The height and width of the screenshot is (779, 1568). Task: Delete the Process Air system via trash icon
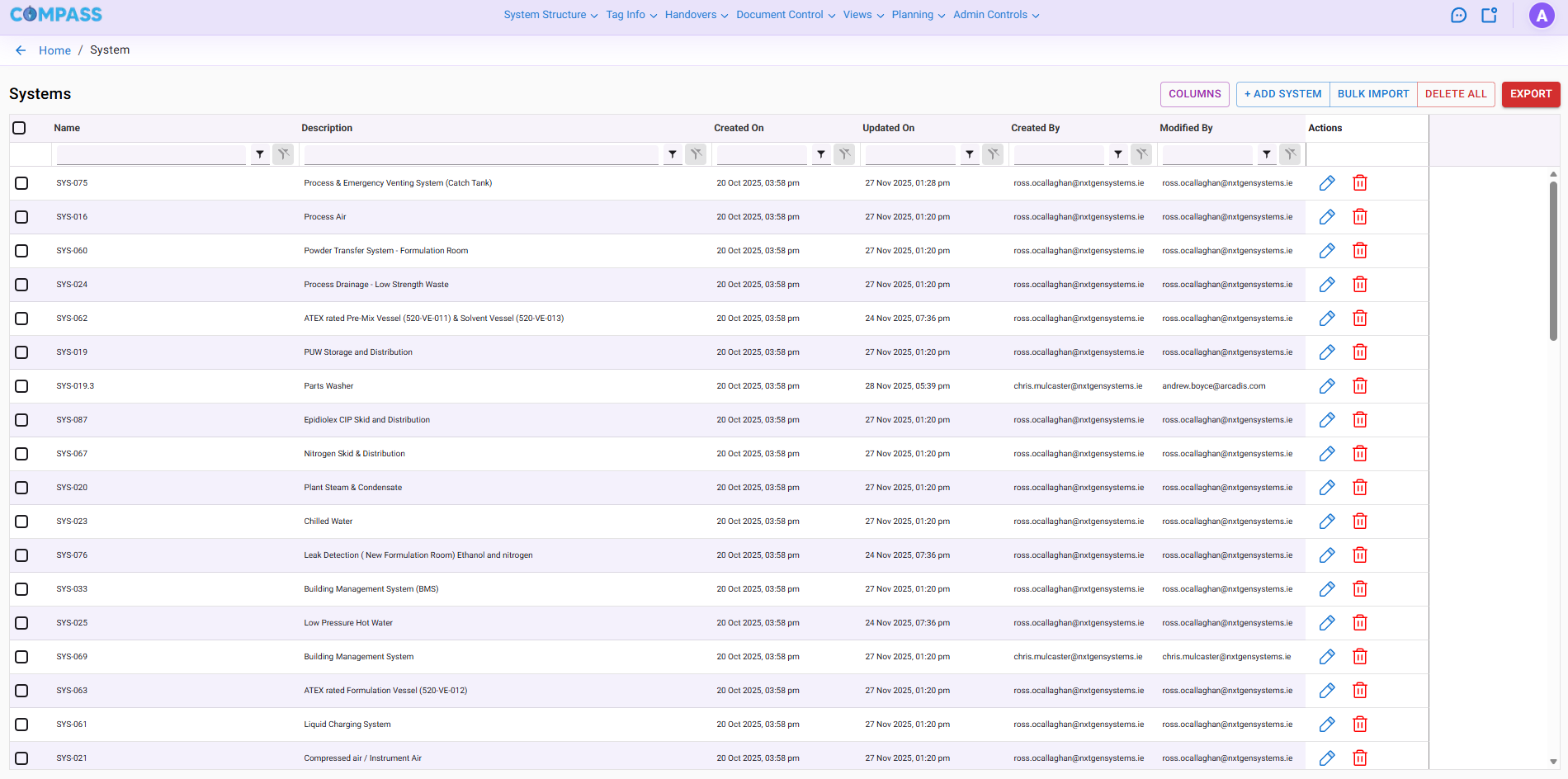pos(1360,216)
